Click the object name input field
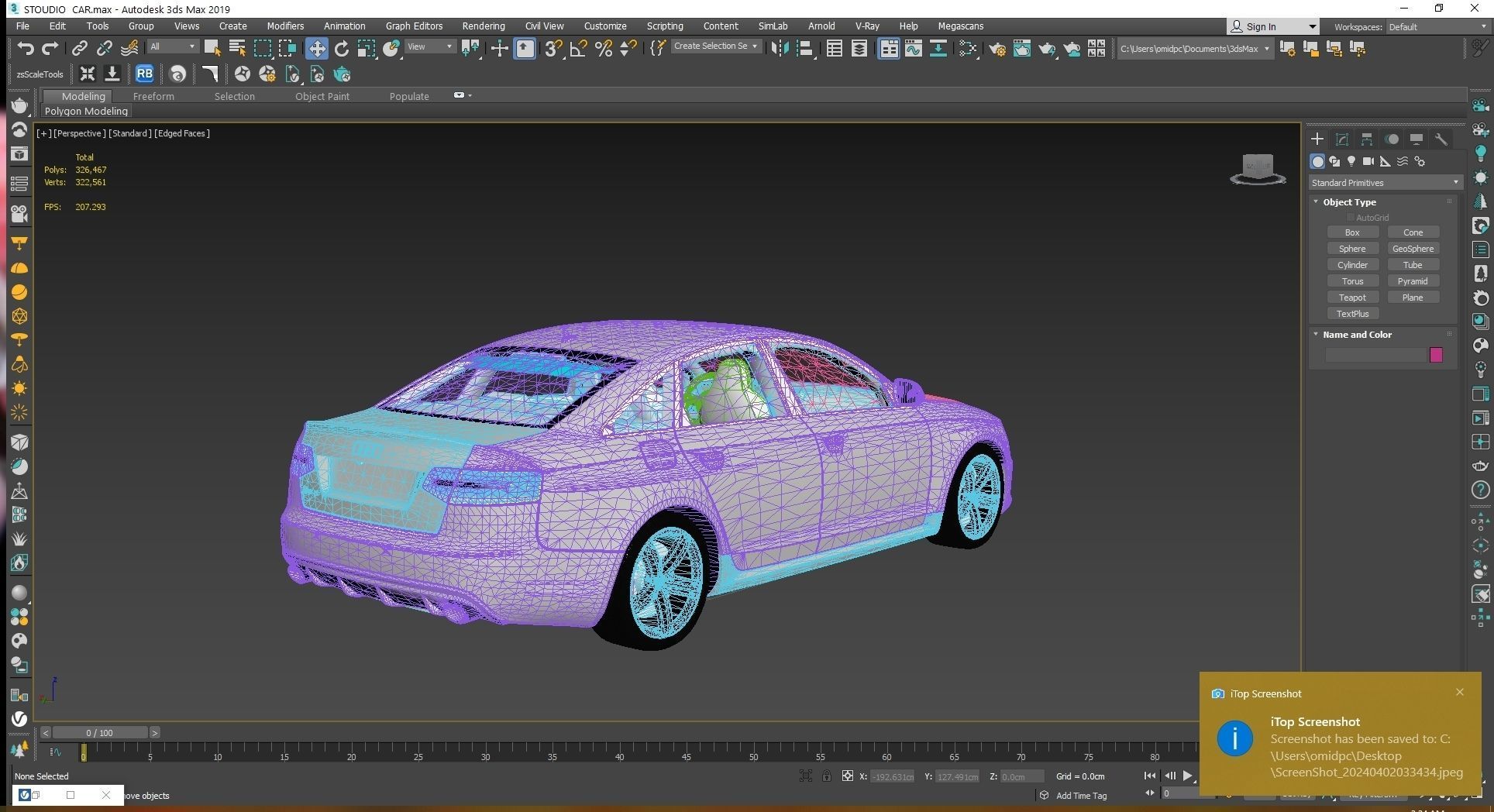 (1375, 355)
